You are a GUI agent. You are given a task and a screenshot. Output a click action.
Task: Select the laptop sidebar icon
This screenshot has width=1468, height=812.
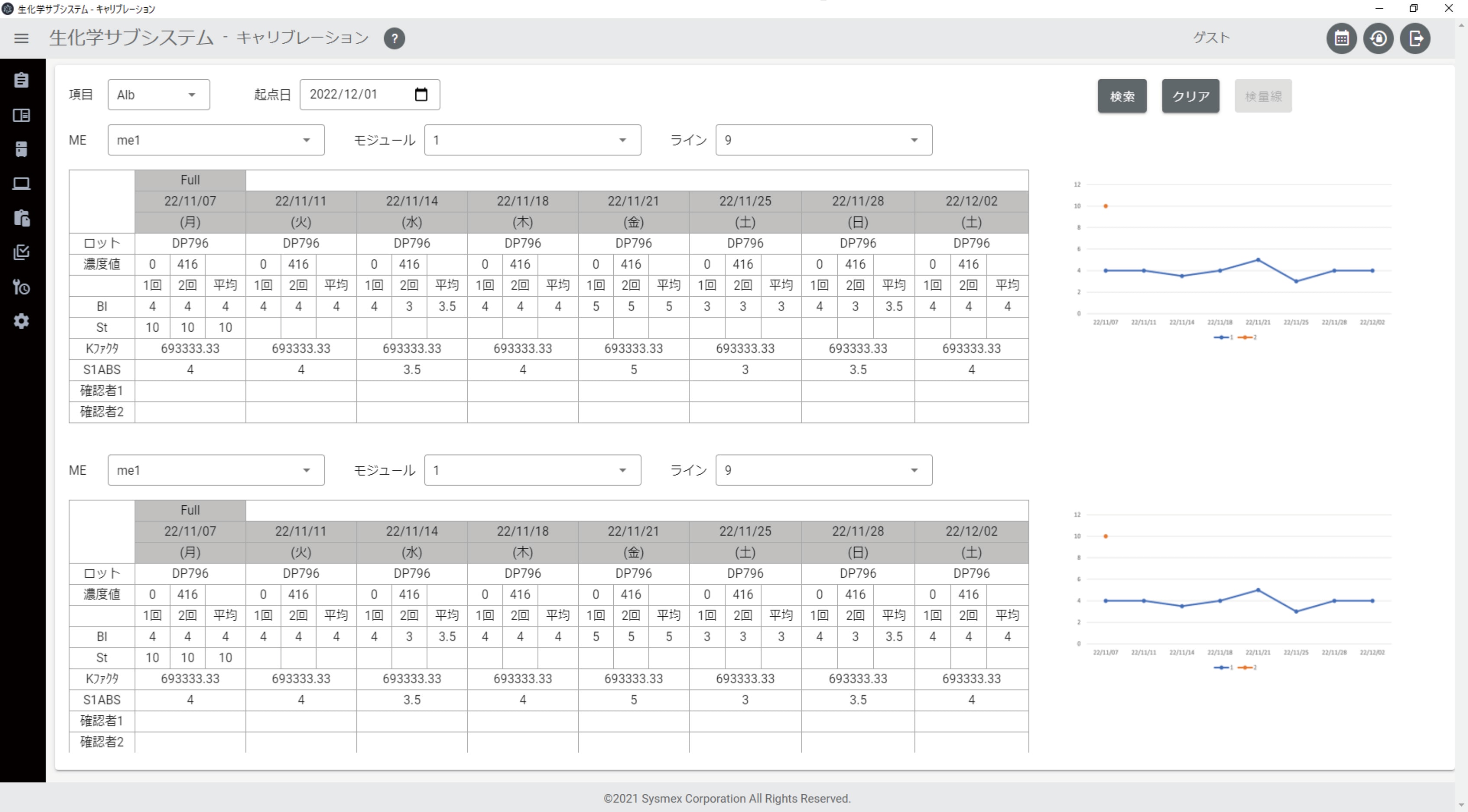click(x=21, y=184)
